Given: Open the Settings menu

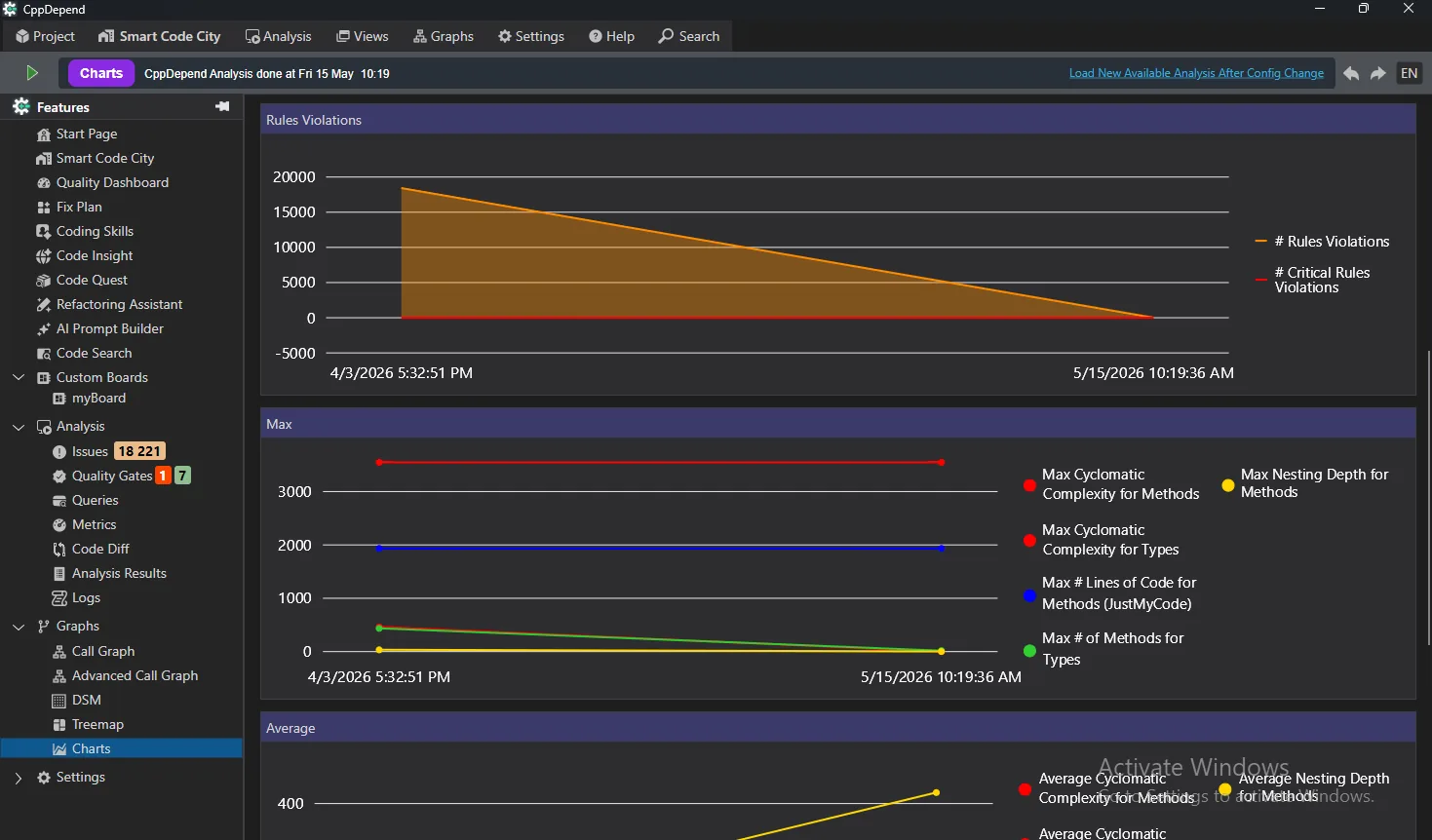Looking at the screenshot, I should click(531, 36).
